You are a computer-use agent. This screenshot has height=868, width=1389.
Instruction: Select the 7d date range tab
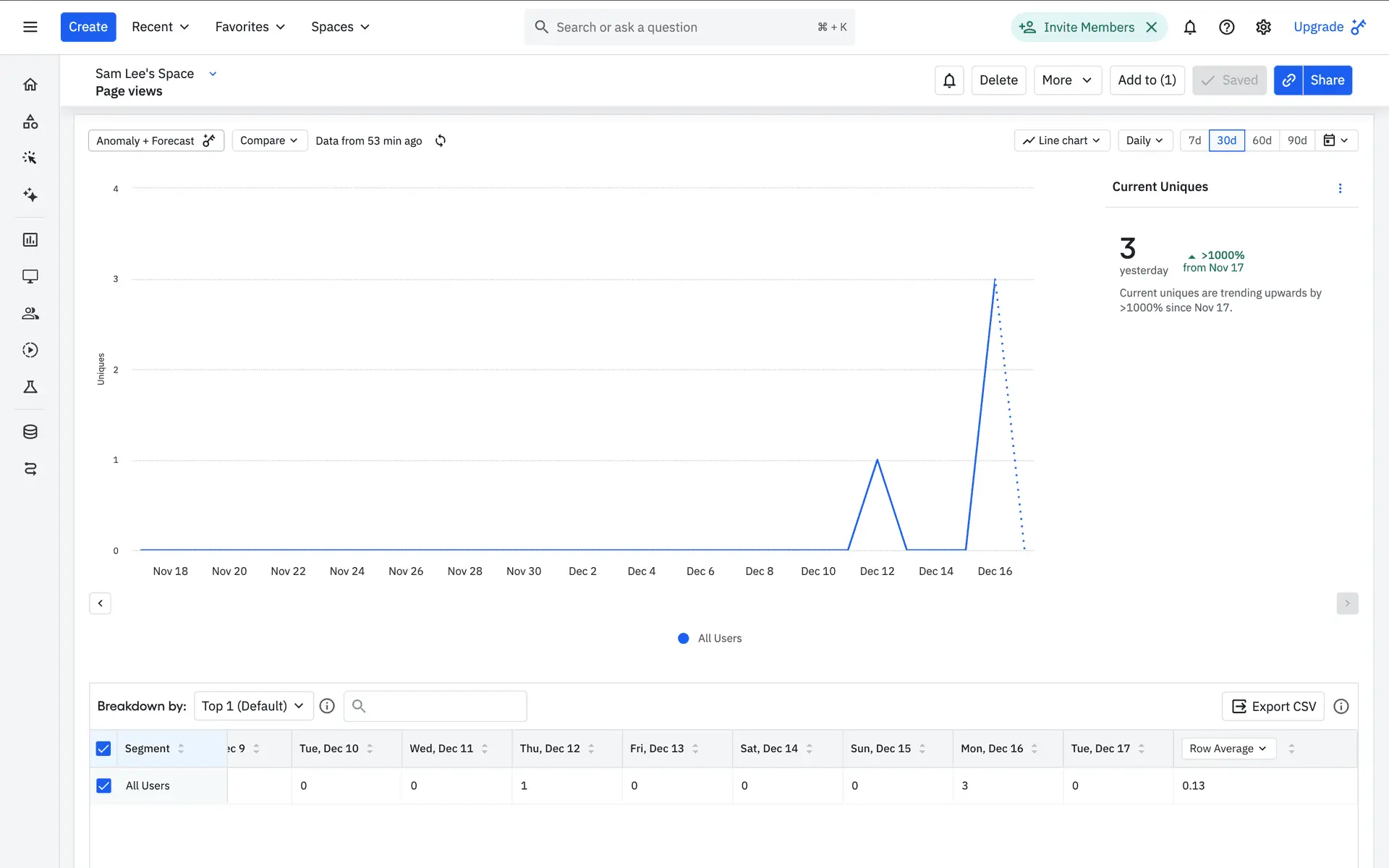tap(1194, 140)
